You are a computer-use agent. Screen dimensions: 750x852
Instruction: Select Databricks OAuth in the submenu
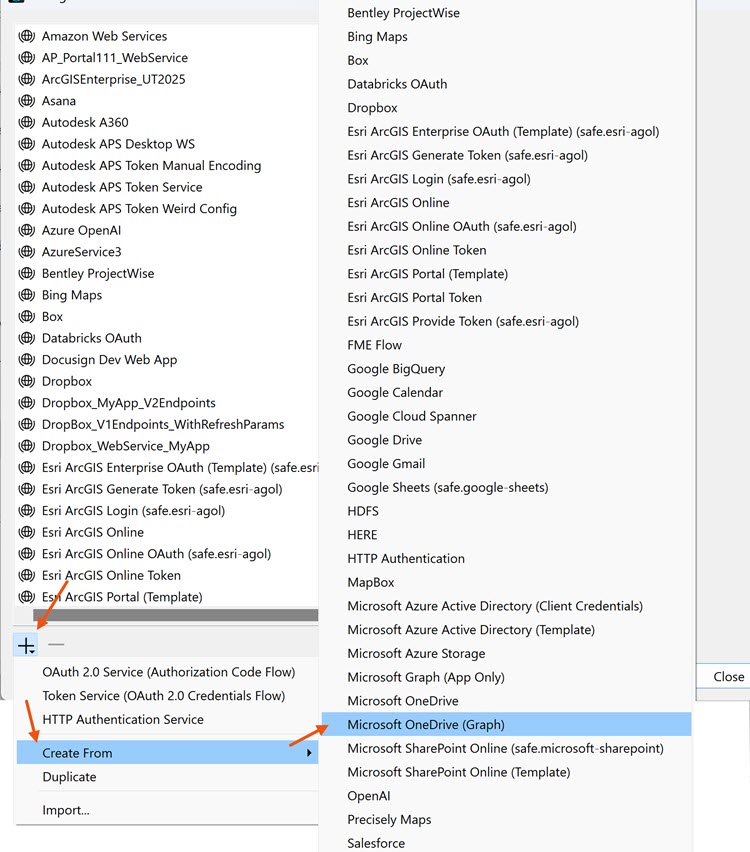pyautogui.click(x=397, y=84)
